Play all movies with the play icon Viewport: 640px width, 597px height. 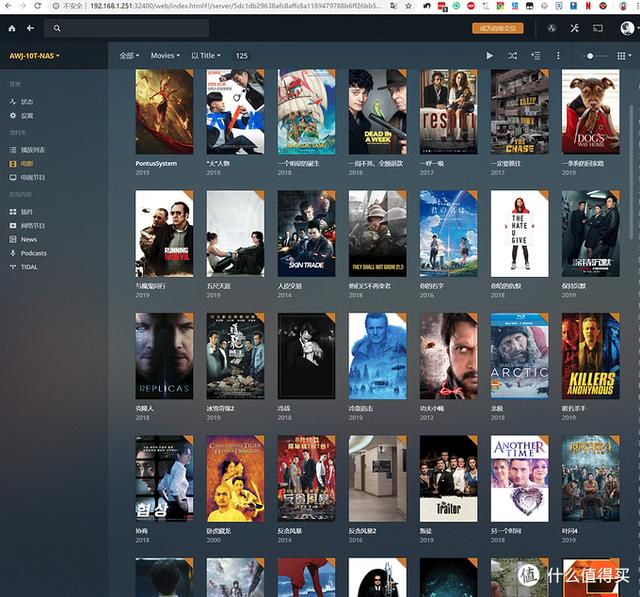tap(489, 56)
